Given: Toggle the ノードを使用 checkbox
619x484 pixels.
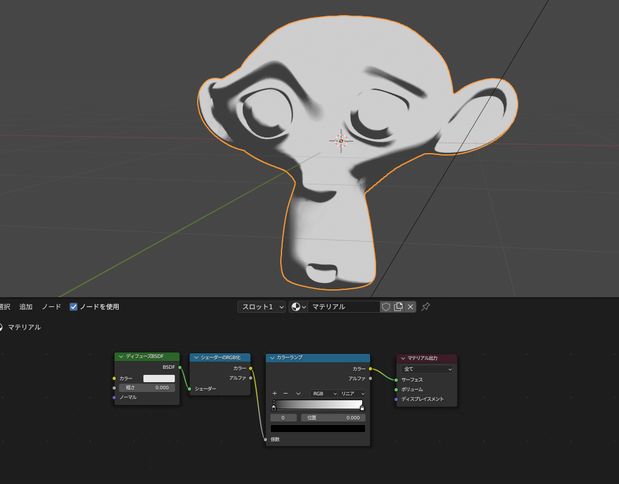Looking at the screenshot, I should [73, 307].
